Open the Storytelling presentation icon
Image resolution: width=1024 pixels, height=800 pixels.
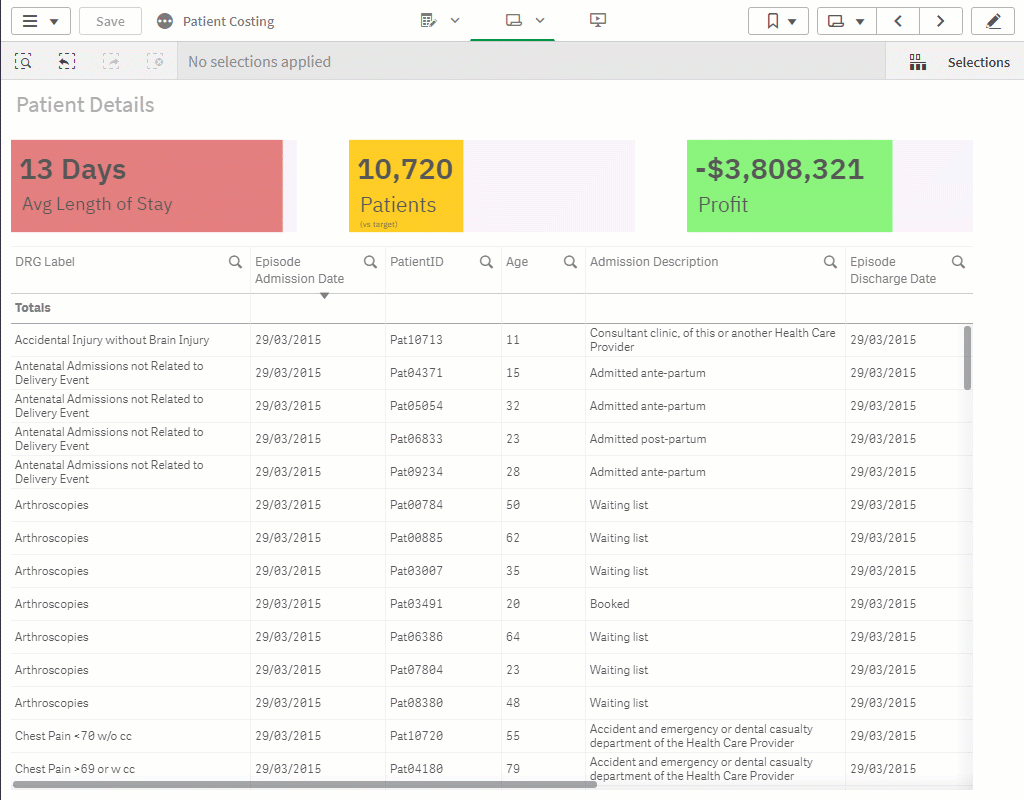[x=598, y=20]
